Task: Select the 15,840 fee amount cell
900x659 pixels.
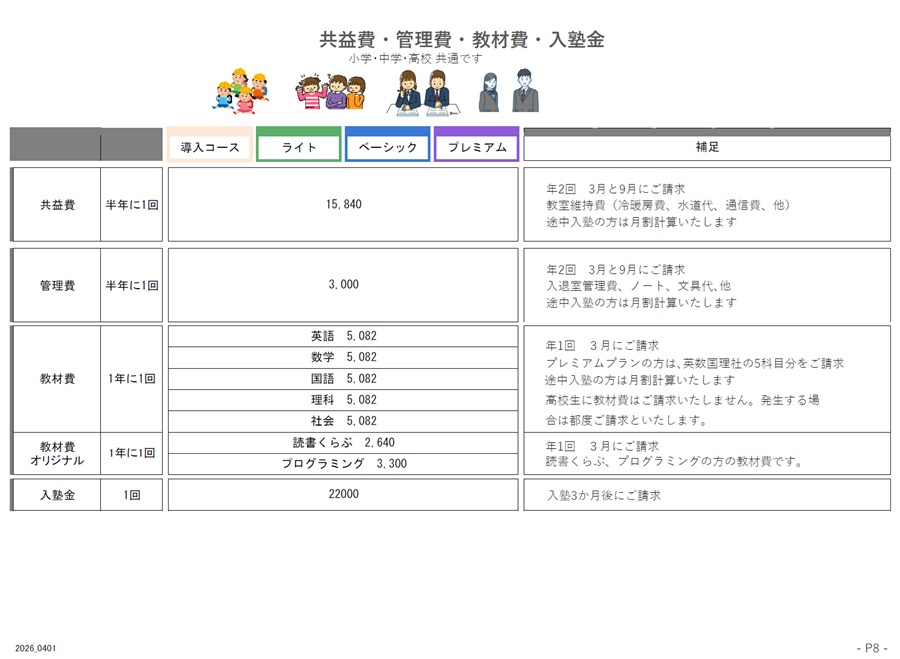Action: coord(343,204)
